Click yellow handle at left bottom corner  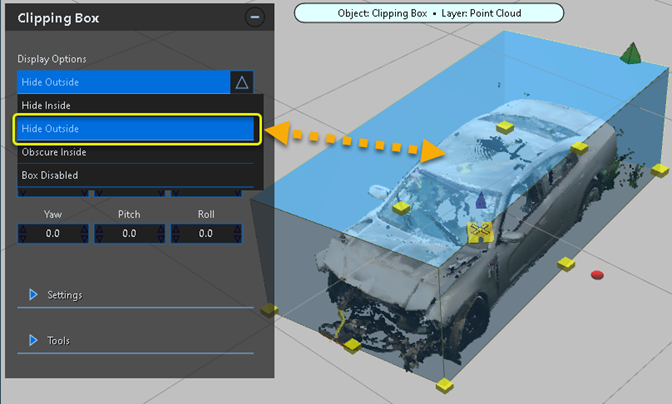[x=269, y=310]
